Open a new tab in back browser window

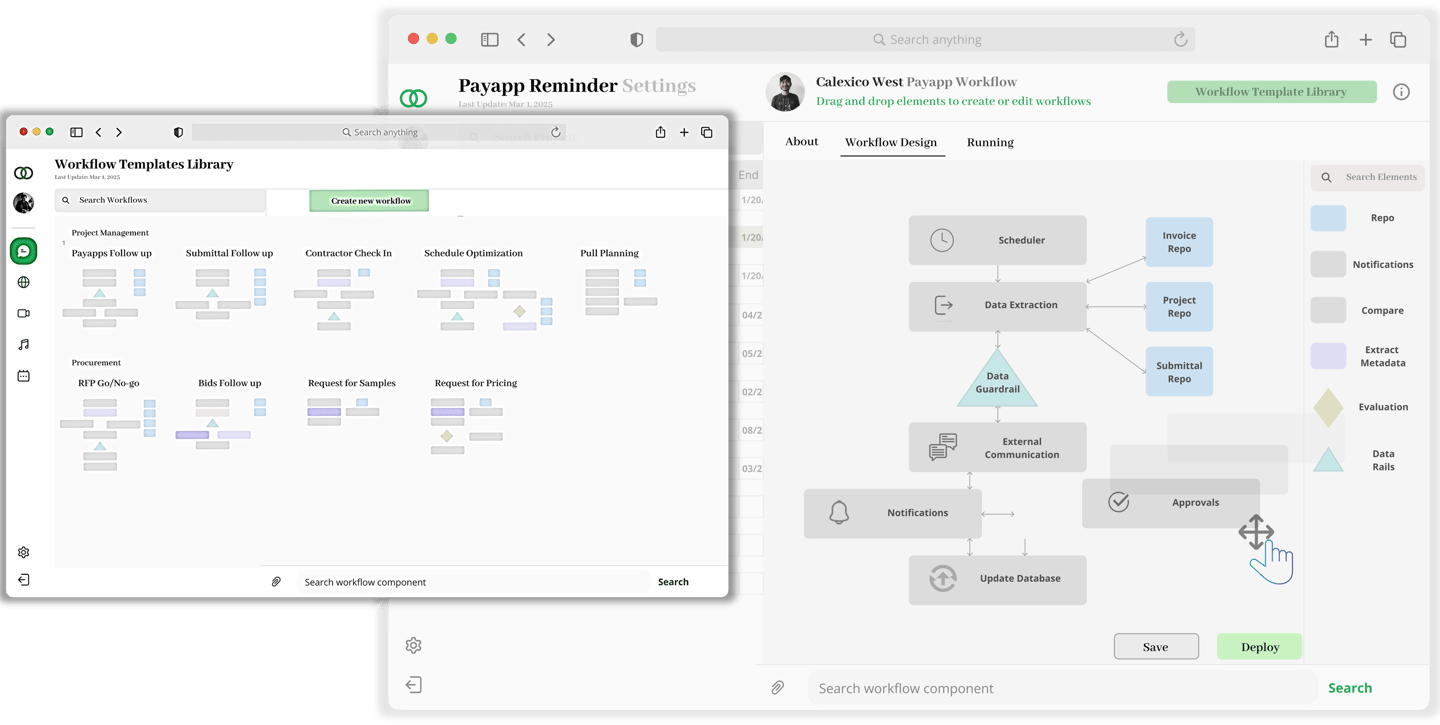click(x=1365, y=40)
